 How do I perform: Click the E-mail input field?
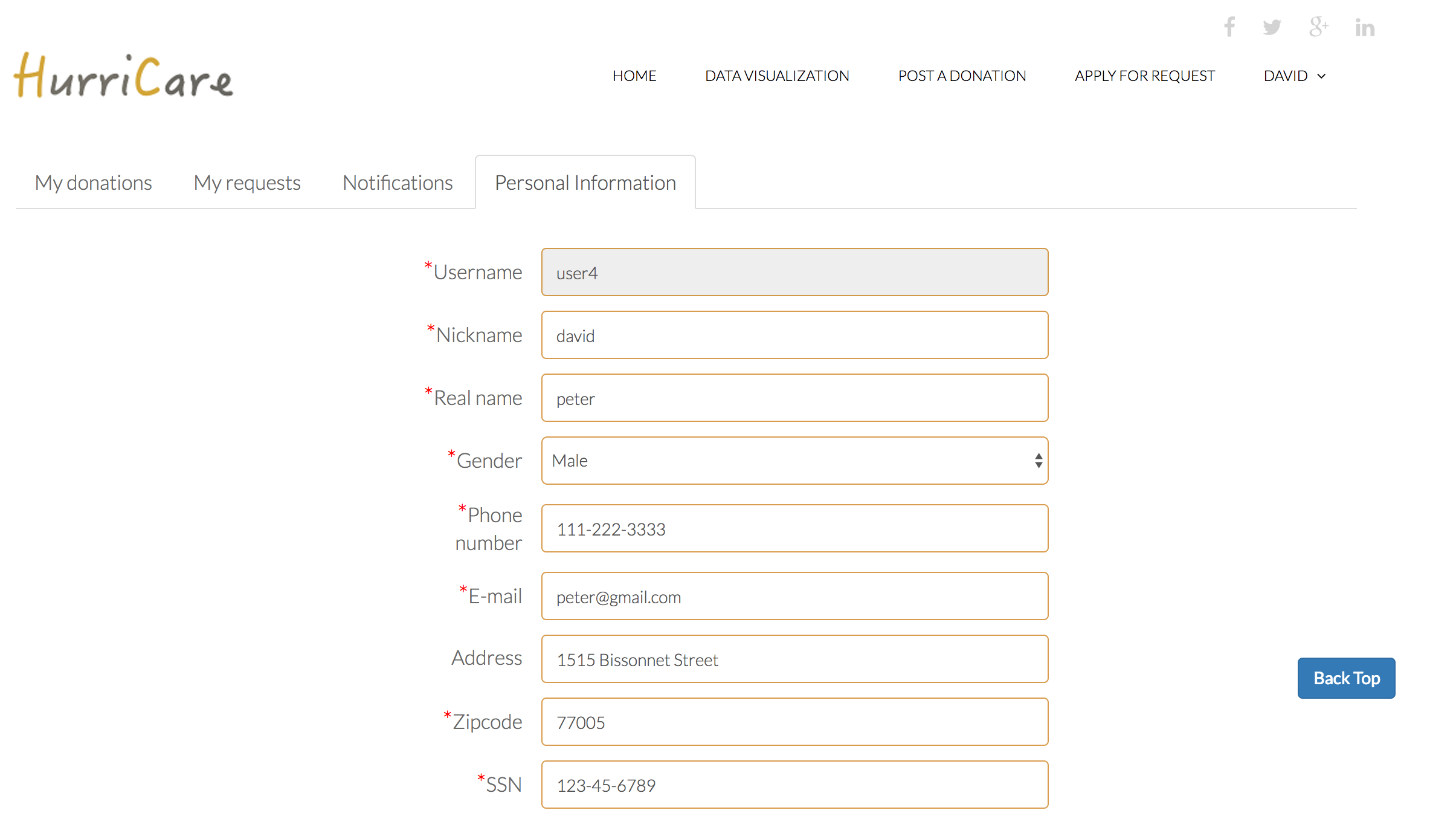[794, 597]
